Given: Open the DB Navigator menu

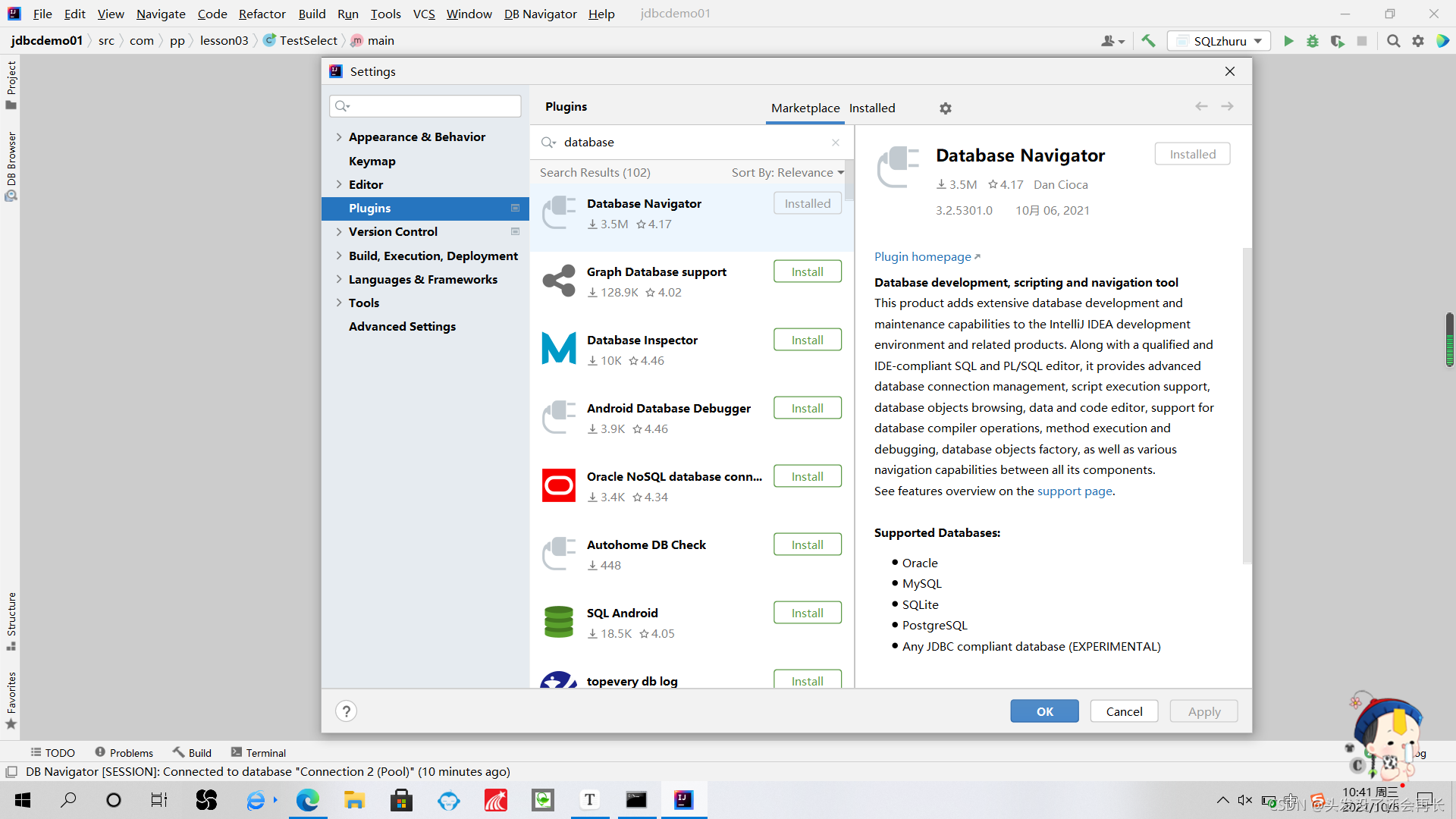Looking at the screenshot, I should 540,14.
